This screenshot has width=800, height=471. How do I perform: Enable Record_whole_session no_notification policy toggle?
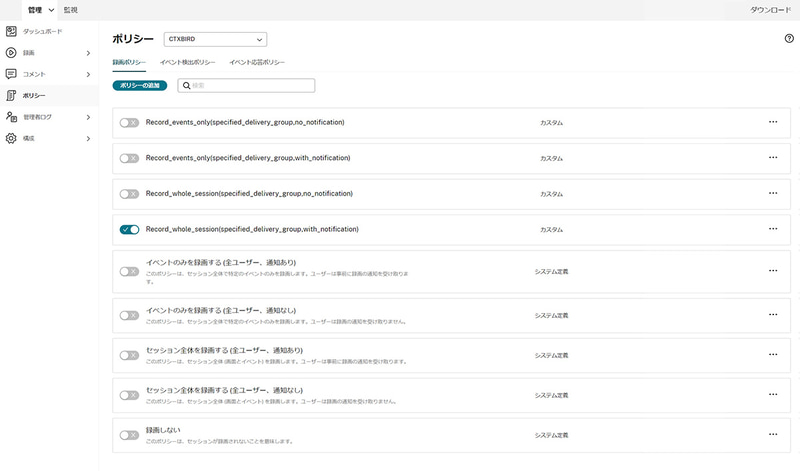(x=129, y=194)
